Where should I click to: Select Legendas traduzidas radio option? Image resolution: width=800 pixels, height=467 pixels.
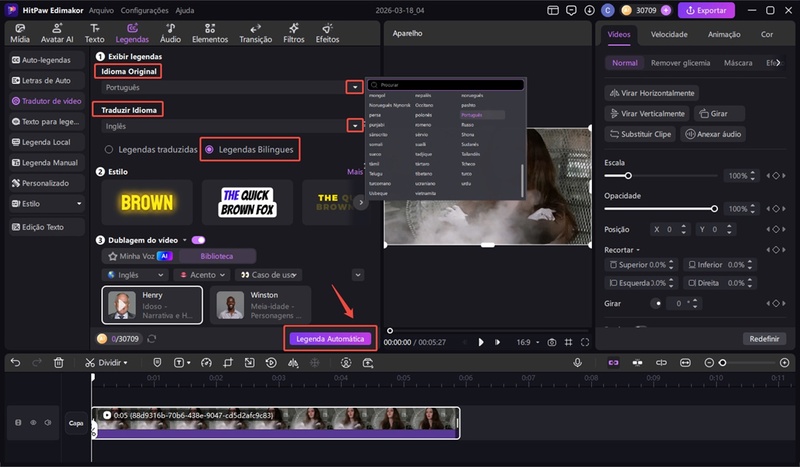(x=109, y=149)
